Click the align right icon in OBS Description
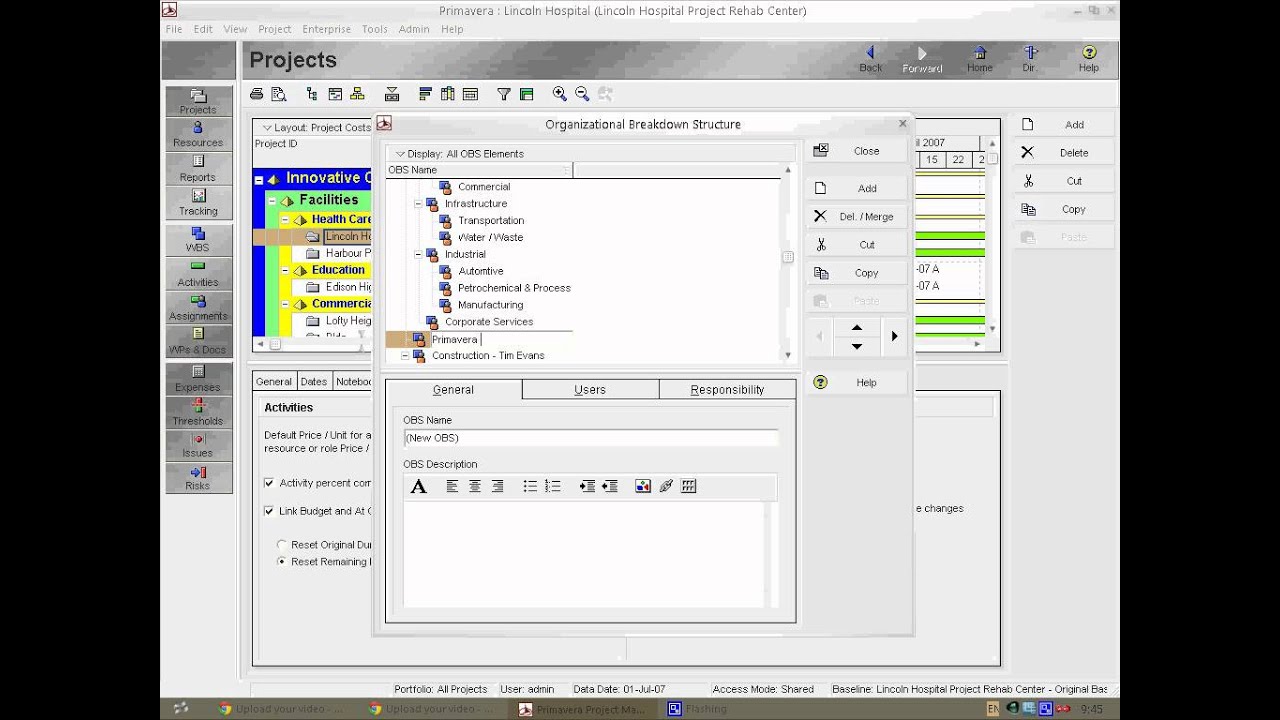This screenshot has height=720, width=1280. pos(497,486)
